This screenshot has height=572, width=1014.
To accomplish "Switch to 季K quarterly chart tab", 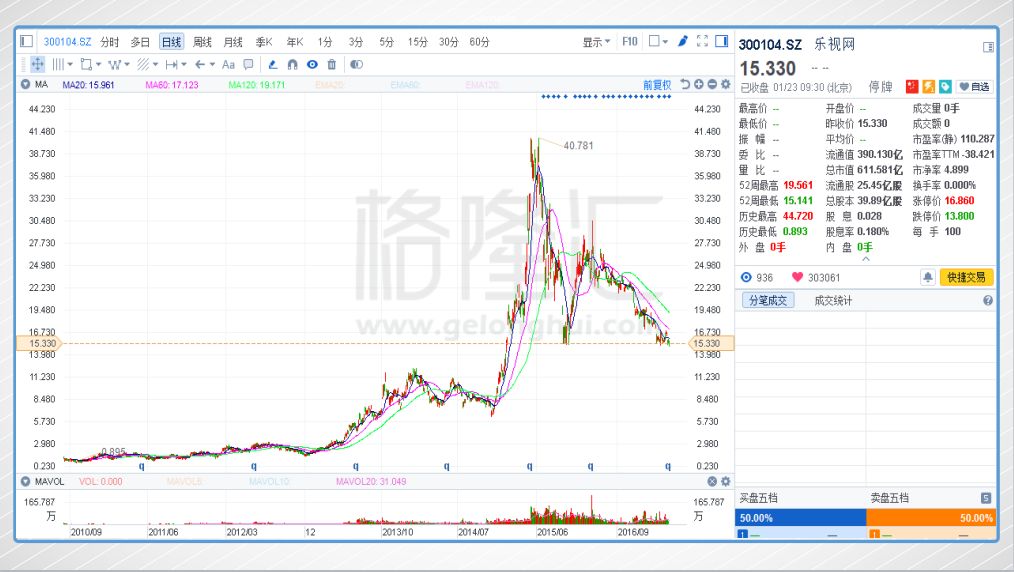I will [x=264, y=42].
